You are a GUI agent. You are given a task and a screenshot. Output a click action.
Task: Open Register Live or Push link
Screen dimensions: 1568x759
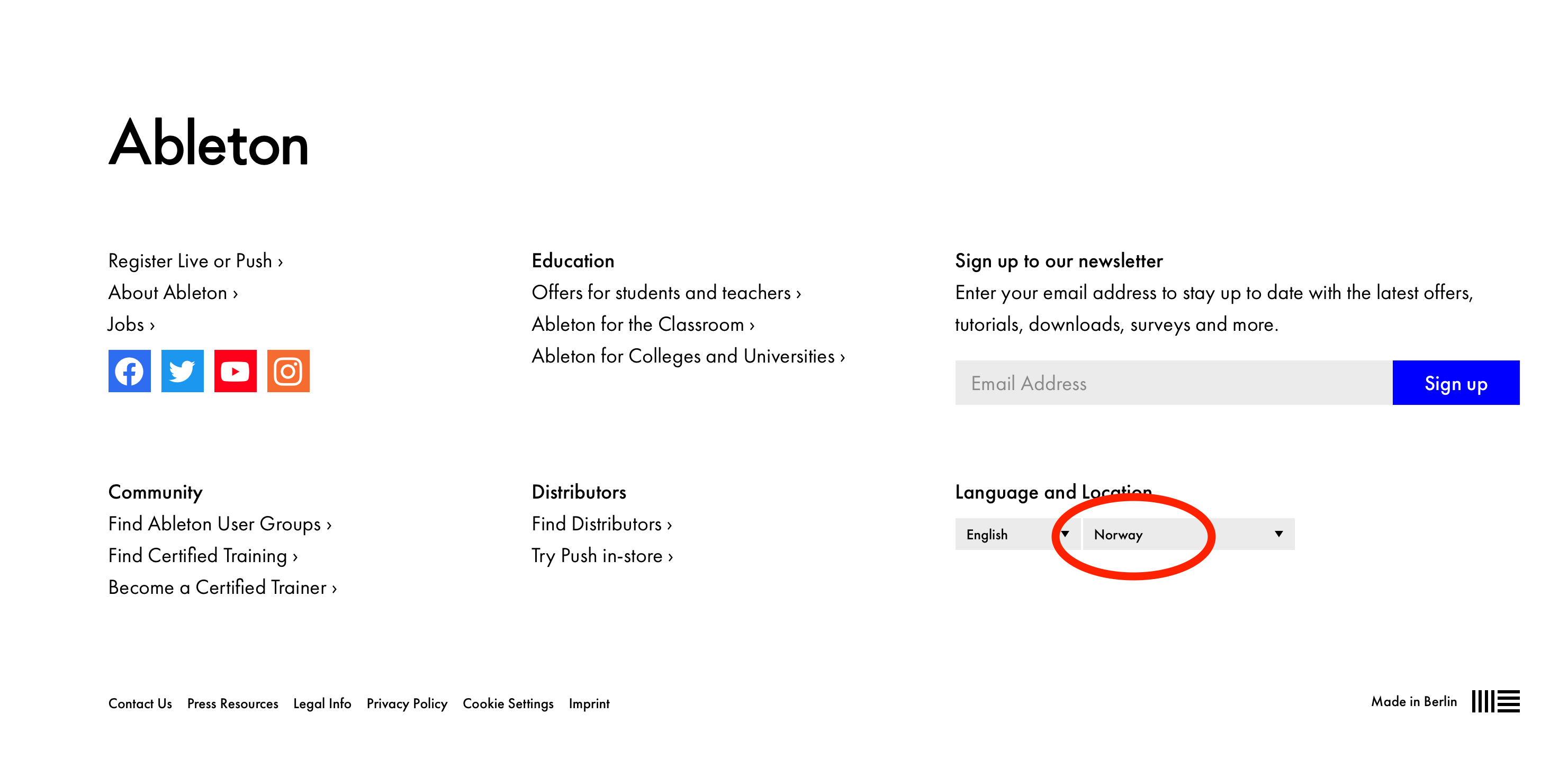pos(195,260)
